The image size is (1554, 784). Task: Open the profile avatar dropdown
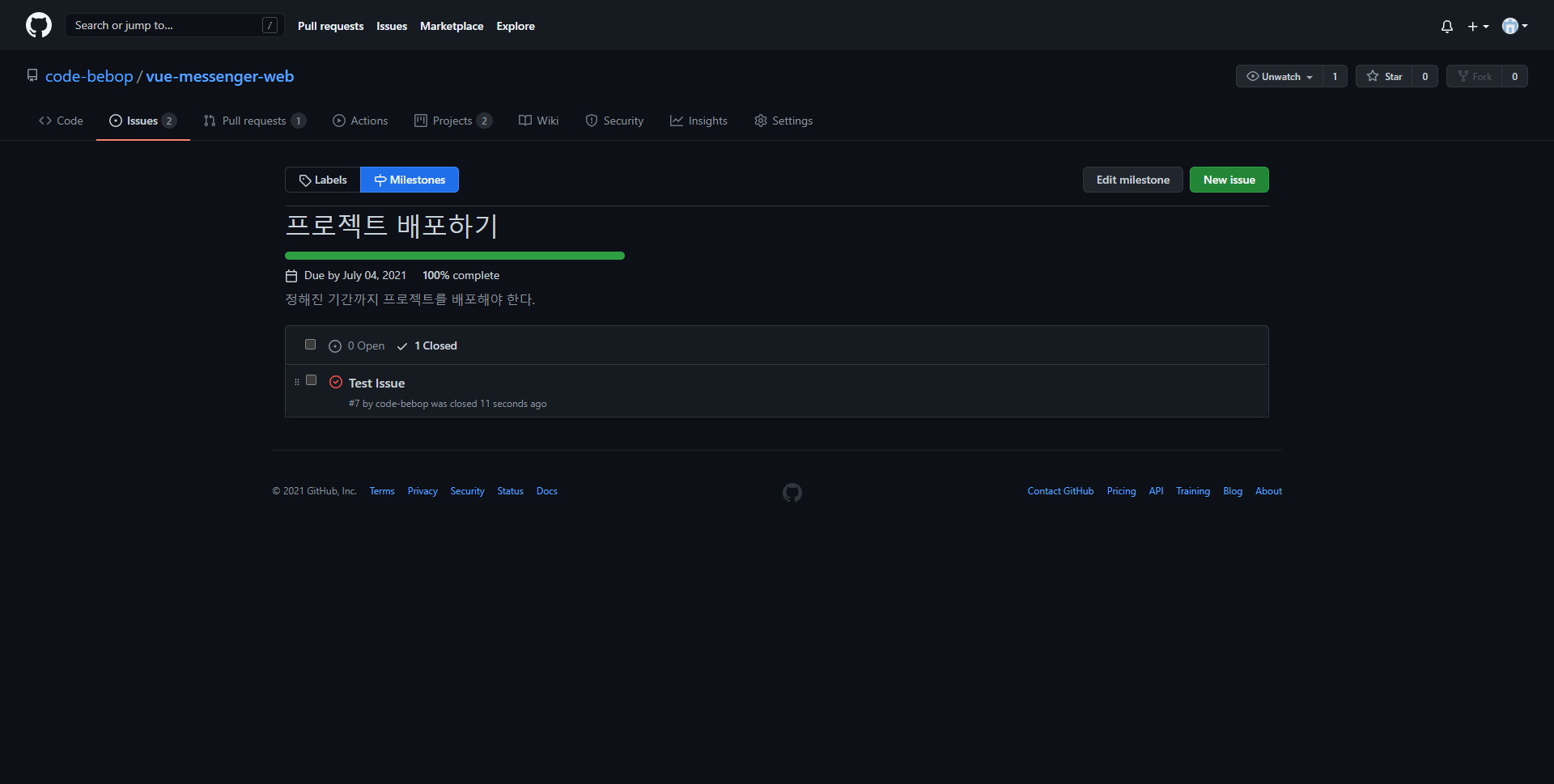pyautogui.click(x=1514, y=25)
